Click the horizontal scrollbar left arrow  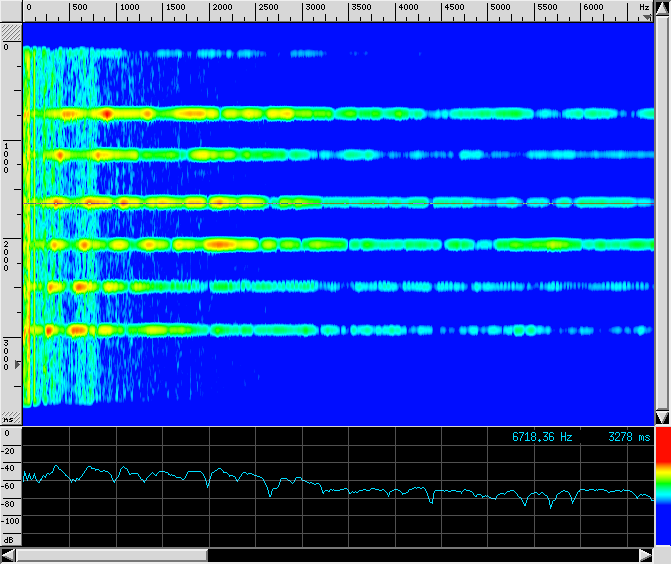click(x=10, y=555)
